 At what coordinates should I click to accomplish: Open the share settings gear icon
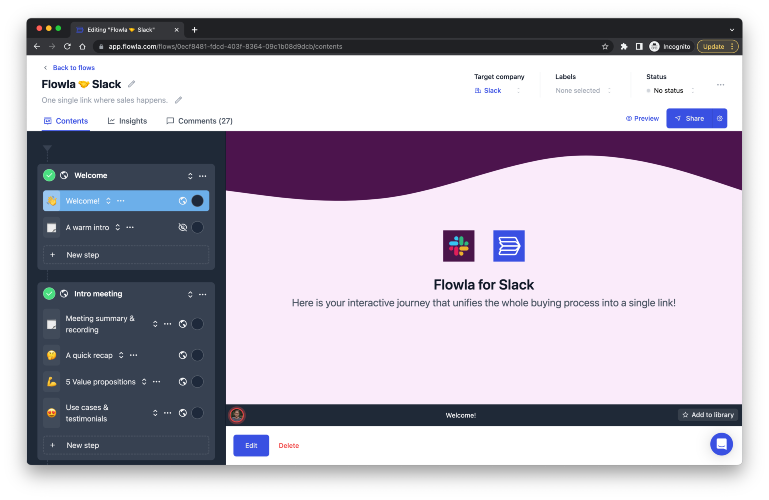pos(719,119)
